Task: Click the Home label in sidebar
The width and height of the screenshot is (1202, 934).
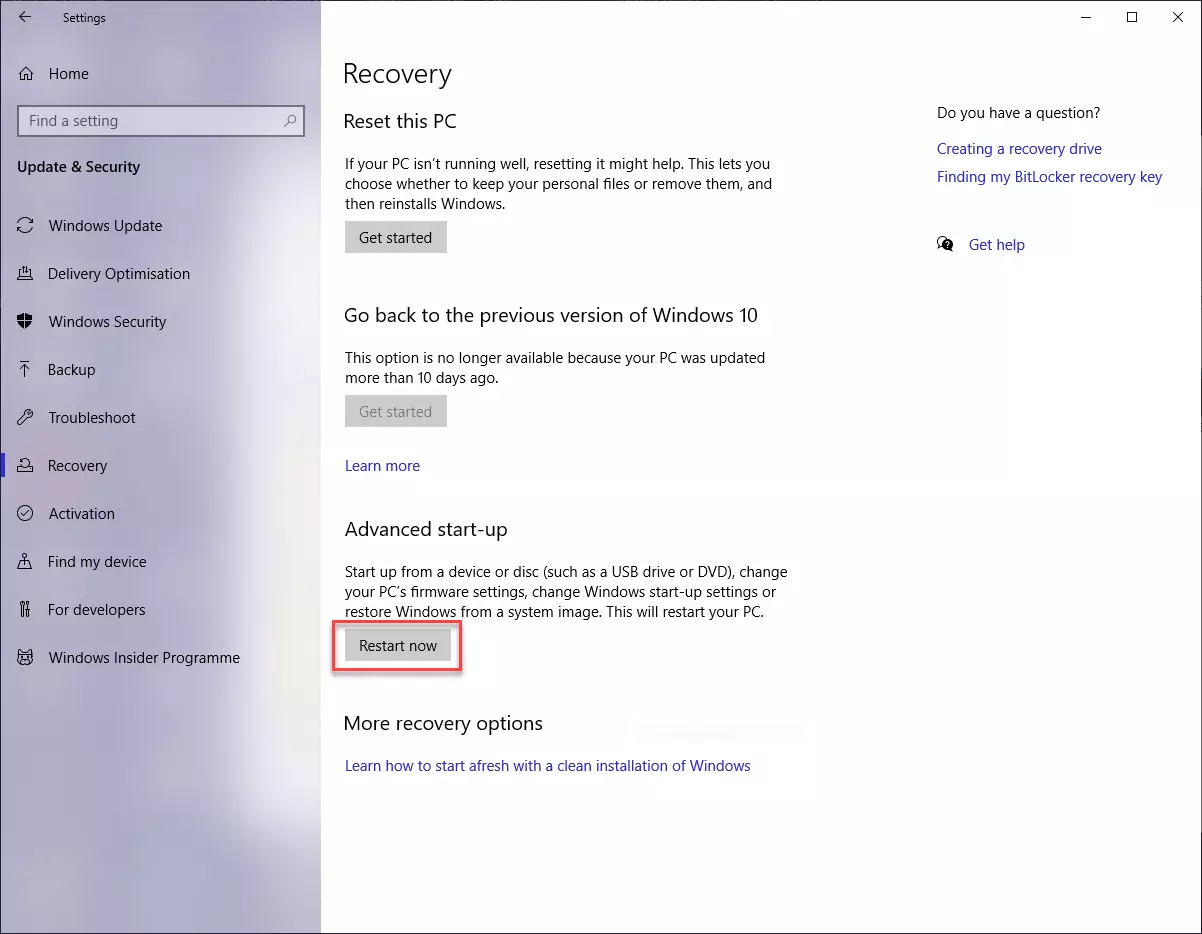Action: click(68, 74)
